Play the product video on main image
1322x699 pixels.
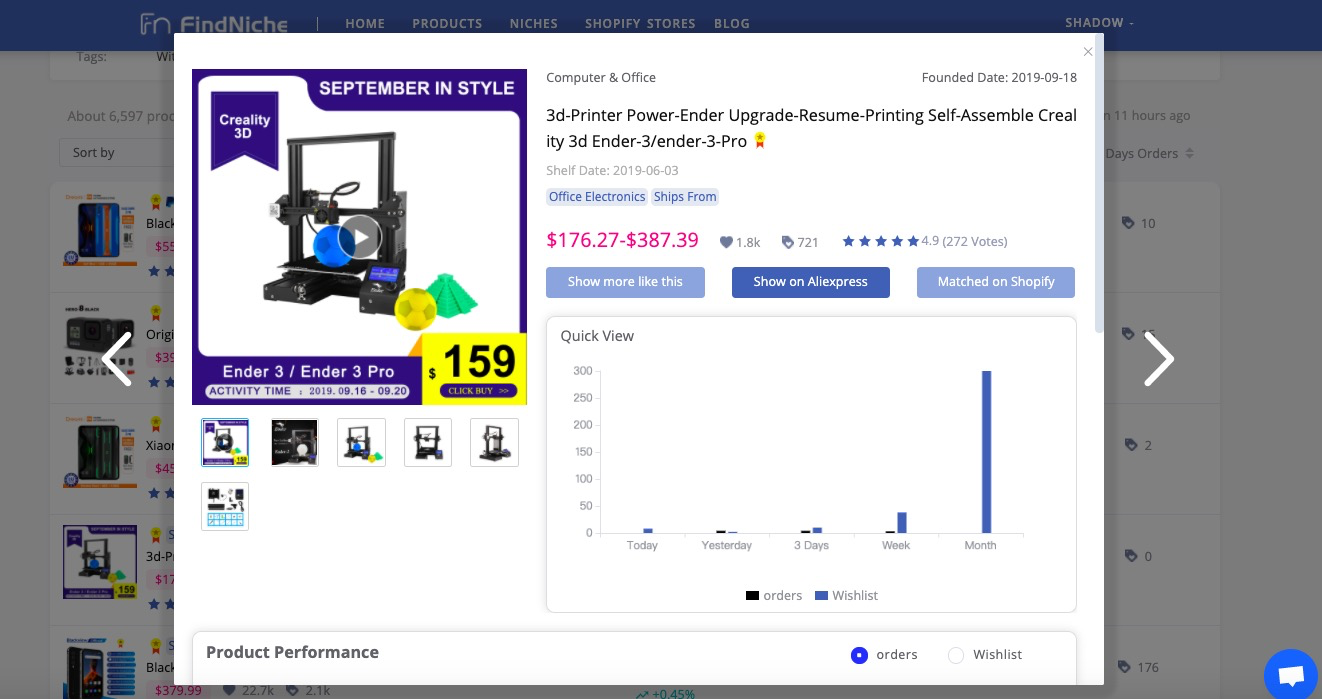pyautogui.click(x=359, y=238)
